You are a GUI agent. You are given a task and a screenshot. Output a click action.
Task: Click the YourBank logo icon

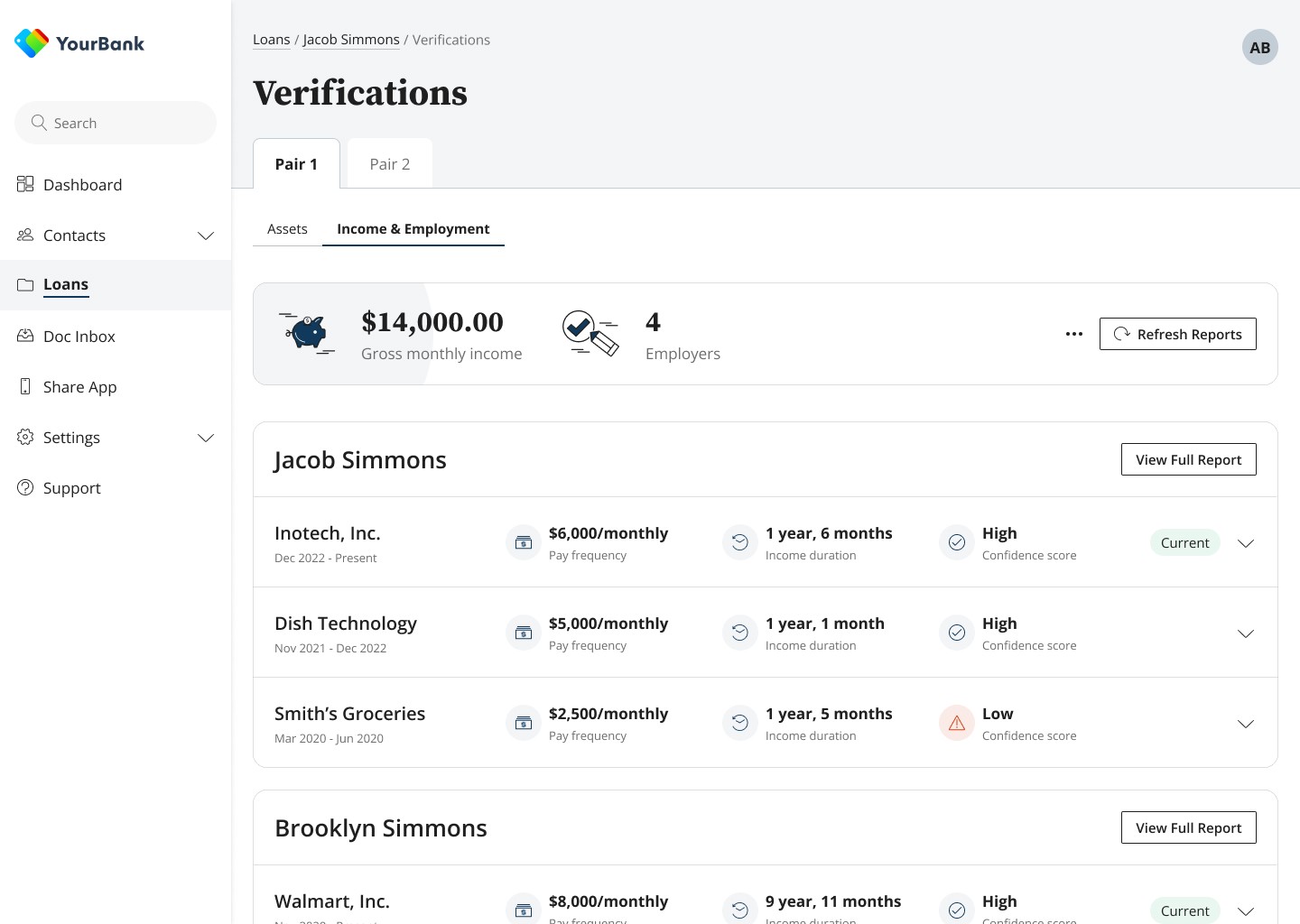(32, 43)
